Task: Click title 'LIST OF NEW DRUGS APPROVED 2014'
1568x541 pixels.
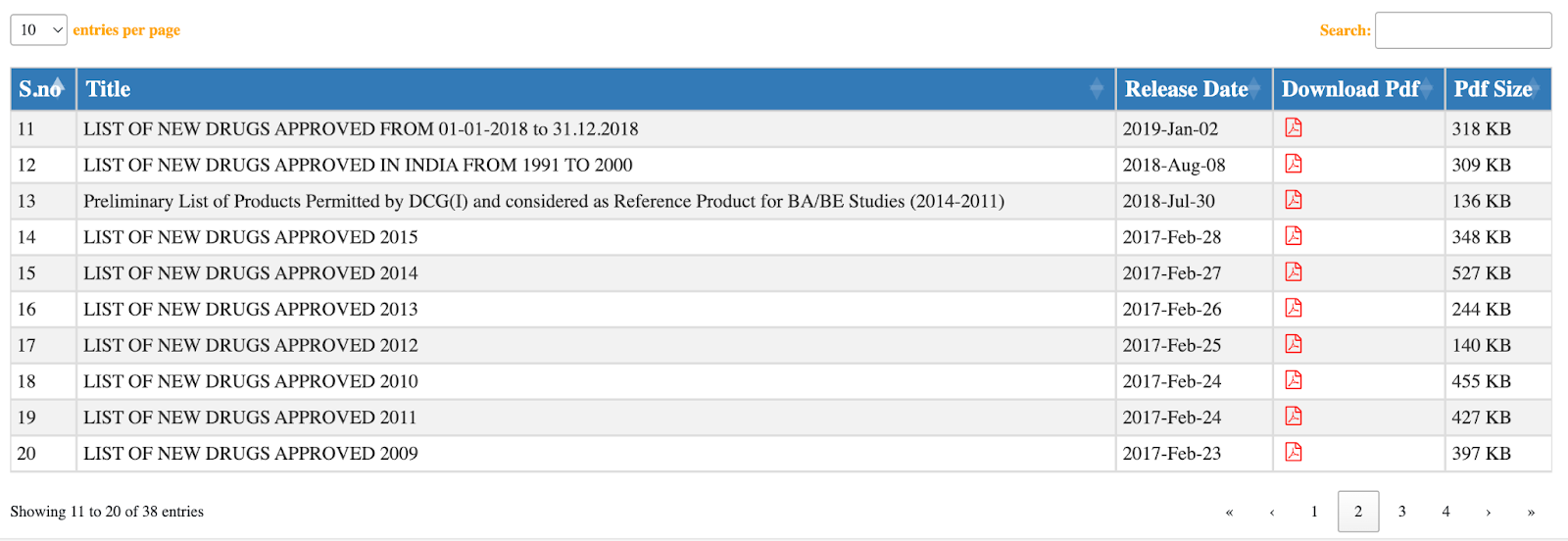Action: [x=251, y=273]
